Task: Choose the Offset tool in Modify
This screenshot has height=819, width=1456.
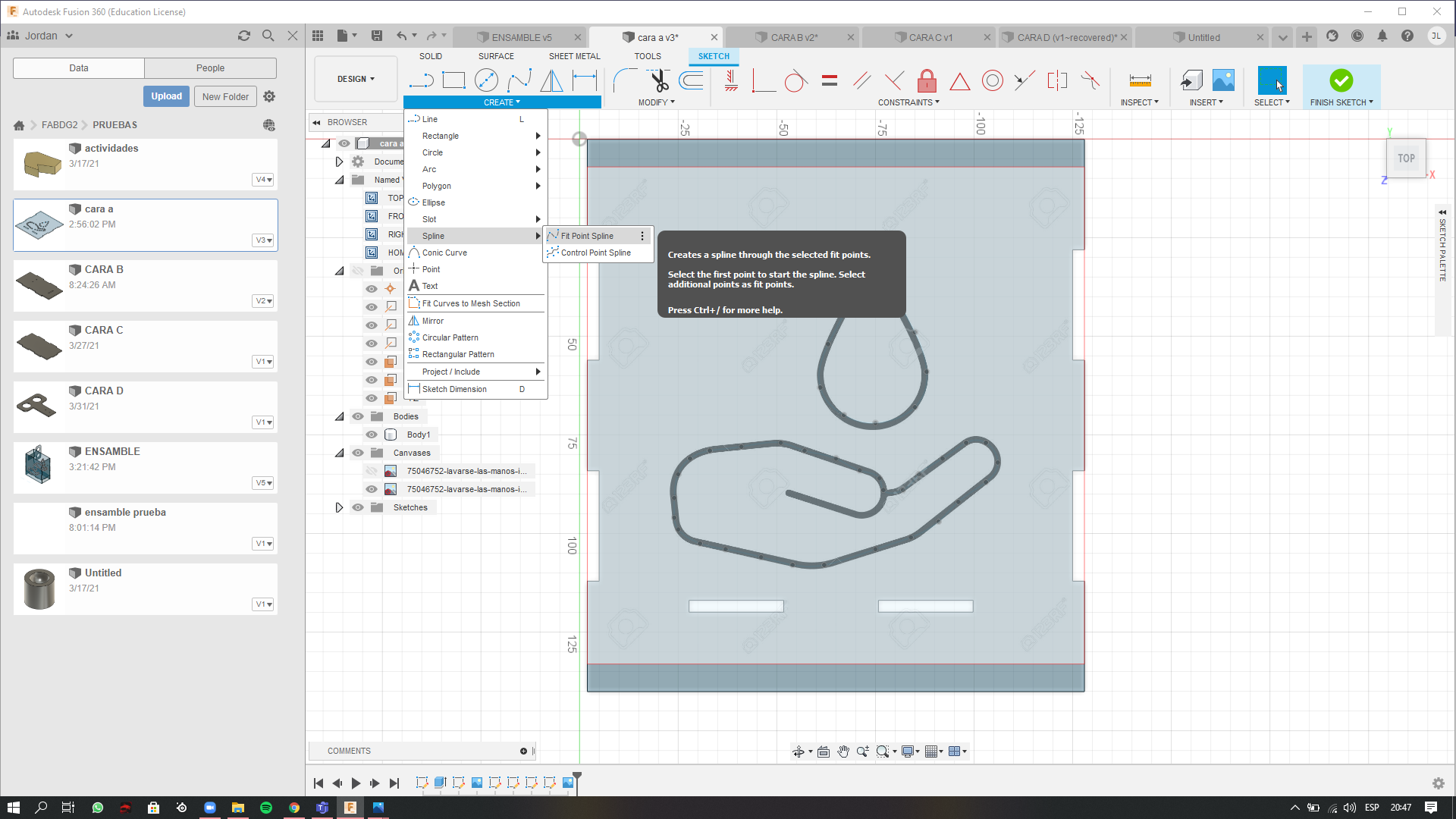Action: pos(691,80)
